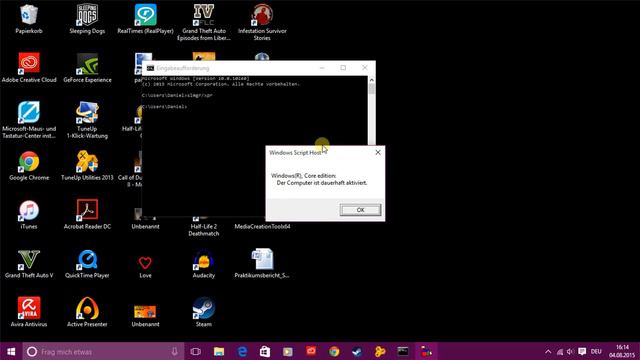Viewport: 640px width, 360px height.
Task: Select the MediaCreationTool64 desktop label
Action: coord(262,227)
